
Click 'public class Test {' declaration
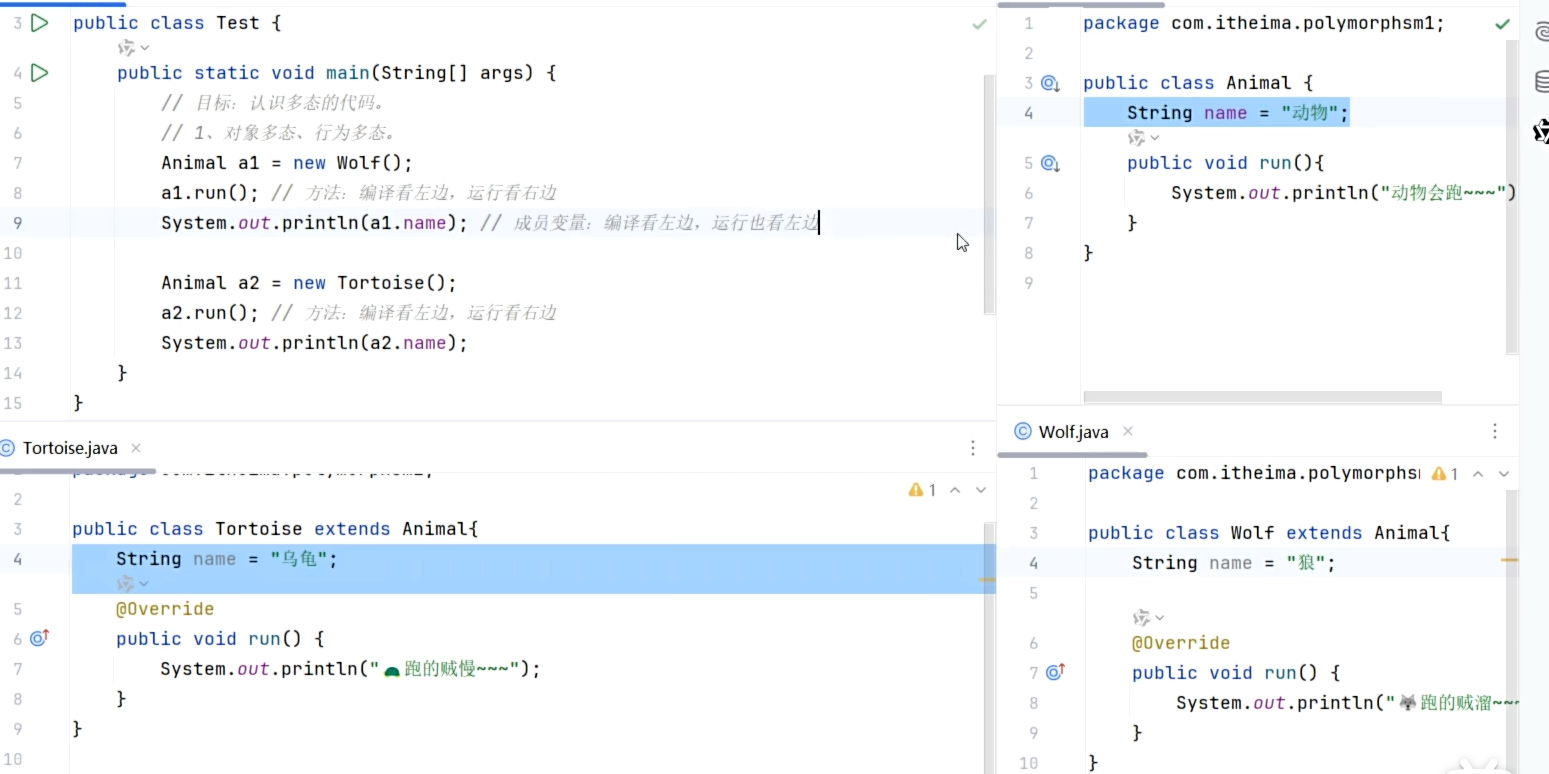(177, 23)
